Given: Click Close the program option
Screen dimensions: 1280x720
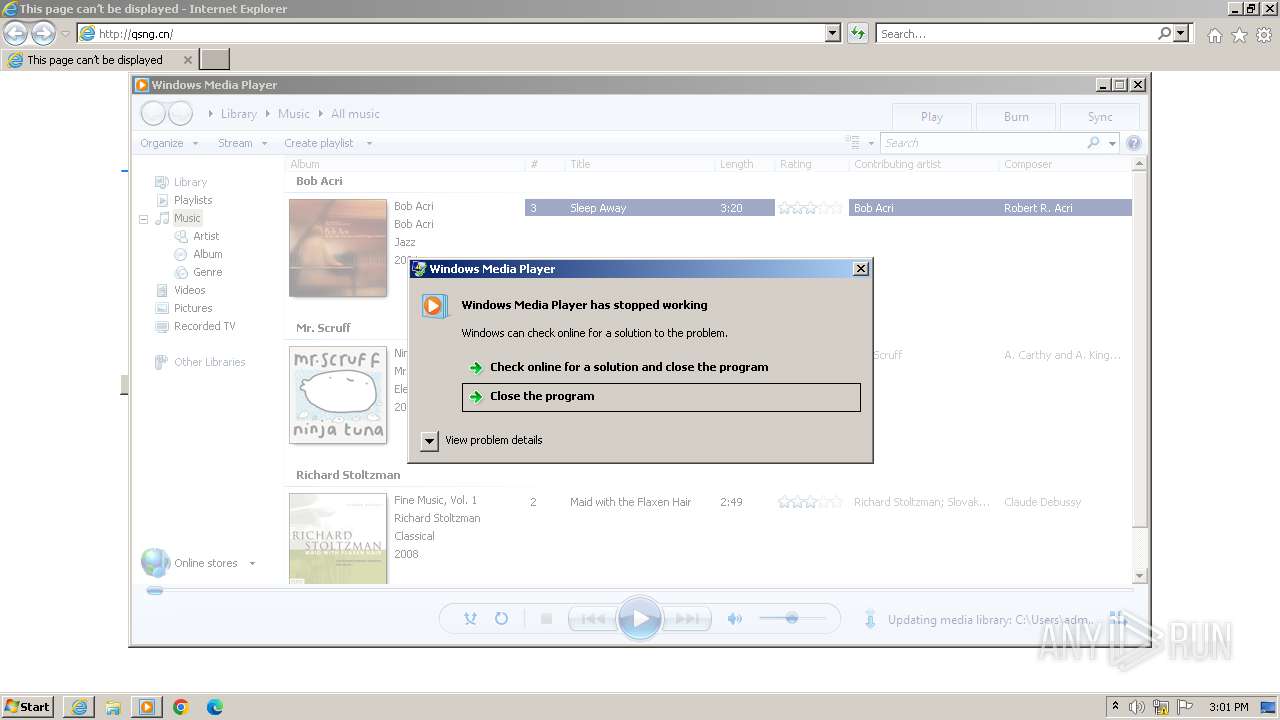Looking at the screenshot, I should click(661, 397).
